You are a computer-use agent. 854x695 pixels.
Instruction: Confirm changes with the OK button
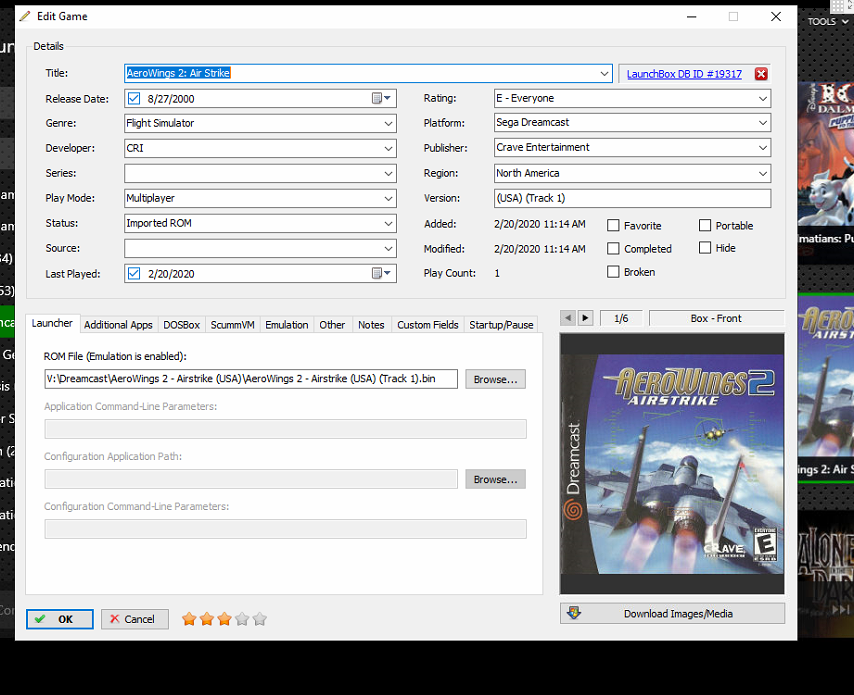click(59, 619)
